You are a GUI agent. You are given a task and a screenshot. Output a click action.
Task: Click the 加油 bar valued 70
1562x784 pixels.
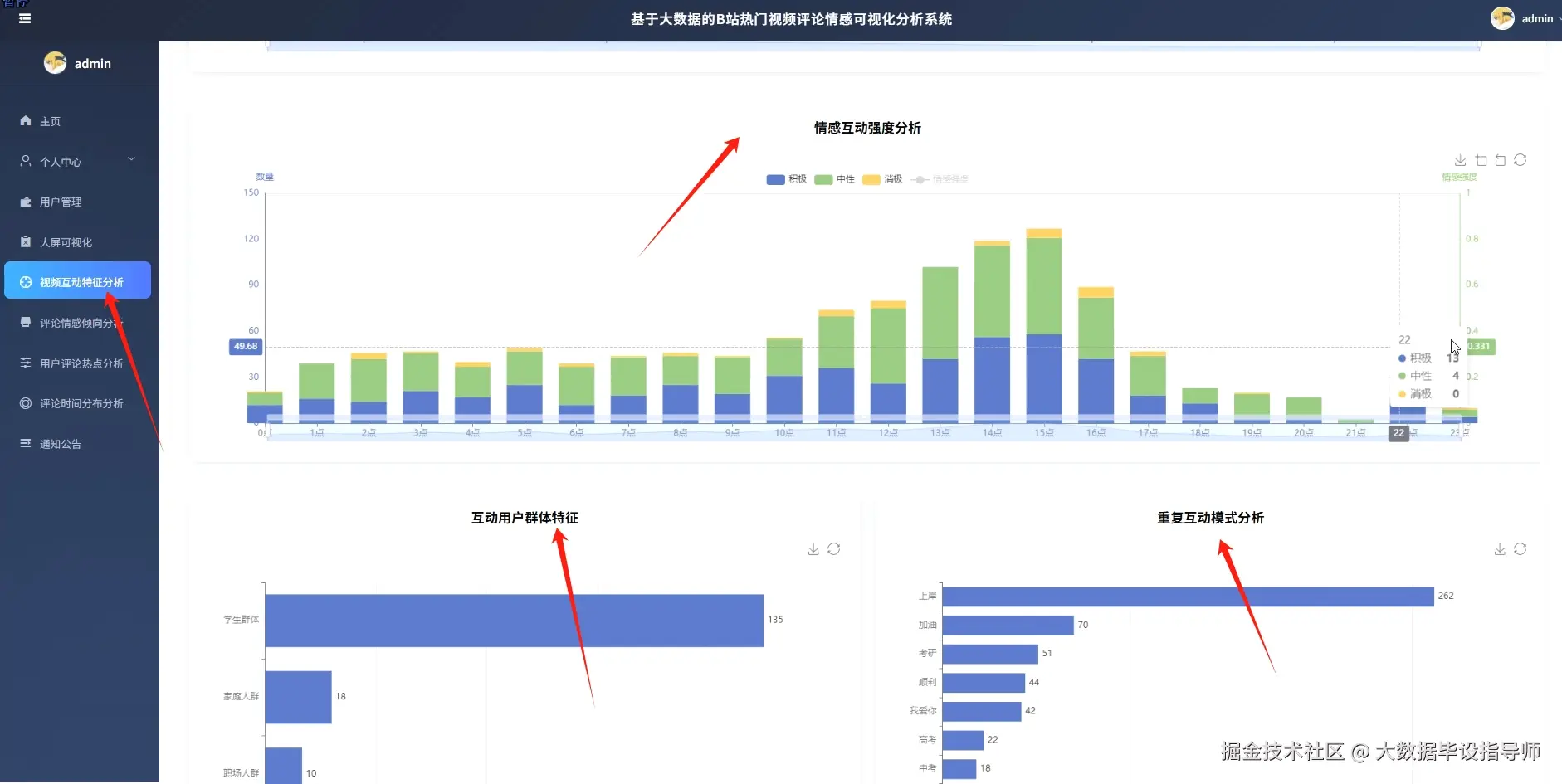coord(1008,625)
